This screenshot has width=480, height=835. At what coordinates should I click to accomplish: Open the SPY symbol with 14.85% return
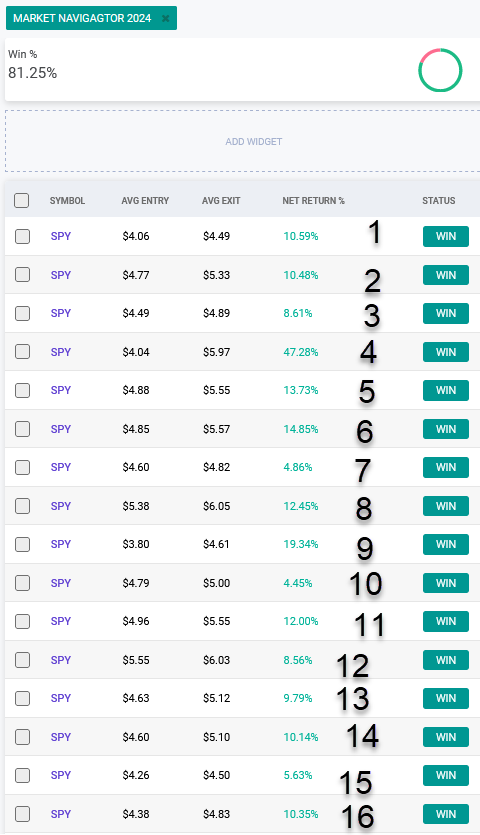61,429
